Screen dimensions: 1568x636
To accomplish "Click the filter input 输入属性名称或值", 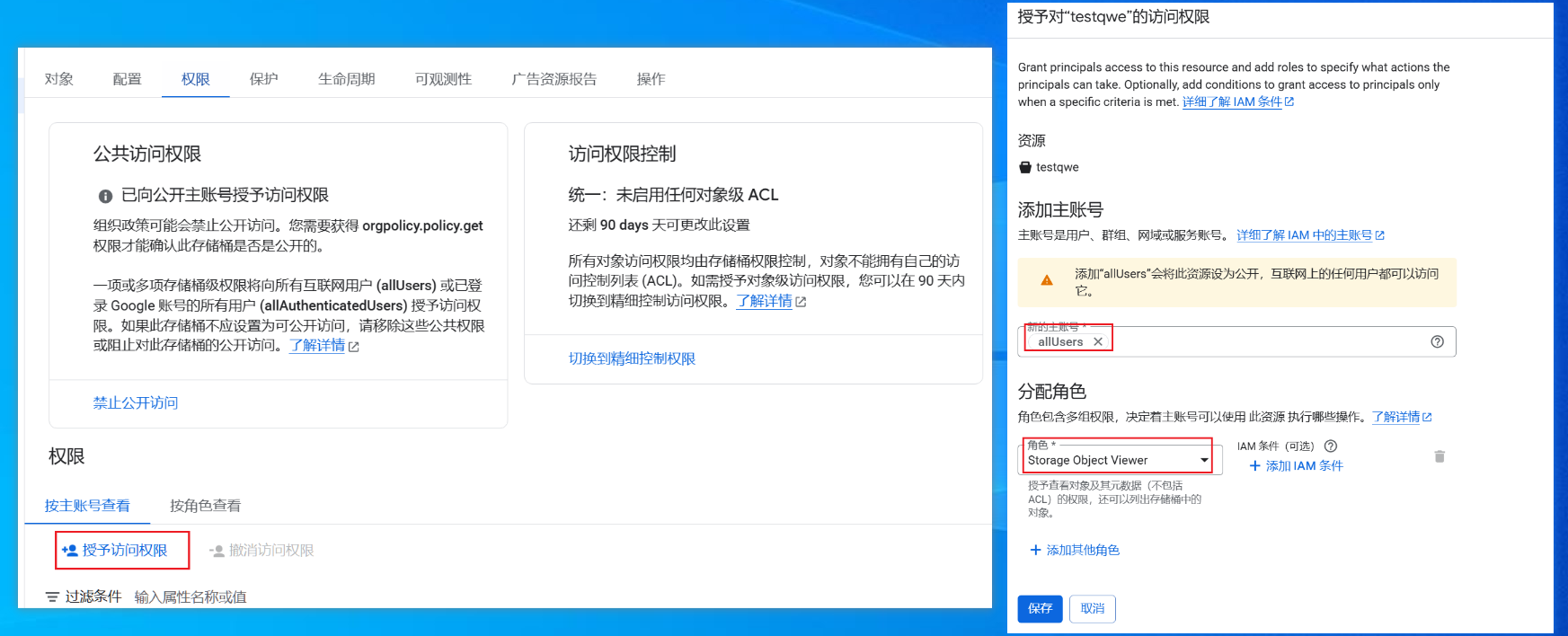I will pyautogui.click(x=190, y=597).
